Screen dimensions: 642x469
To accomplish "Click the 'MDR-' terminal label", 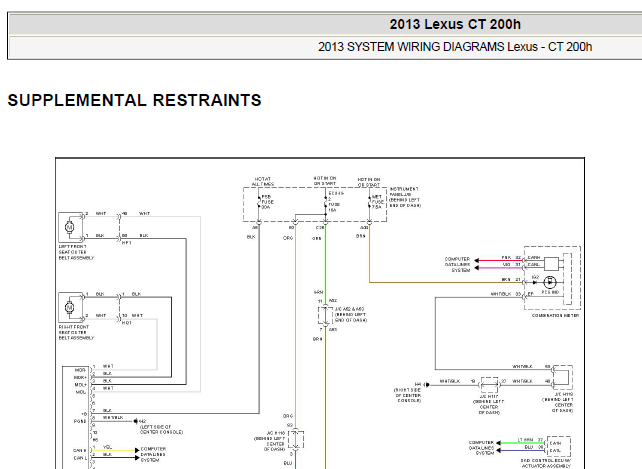I will click(80, 370).
